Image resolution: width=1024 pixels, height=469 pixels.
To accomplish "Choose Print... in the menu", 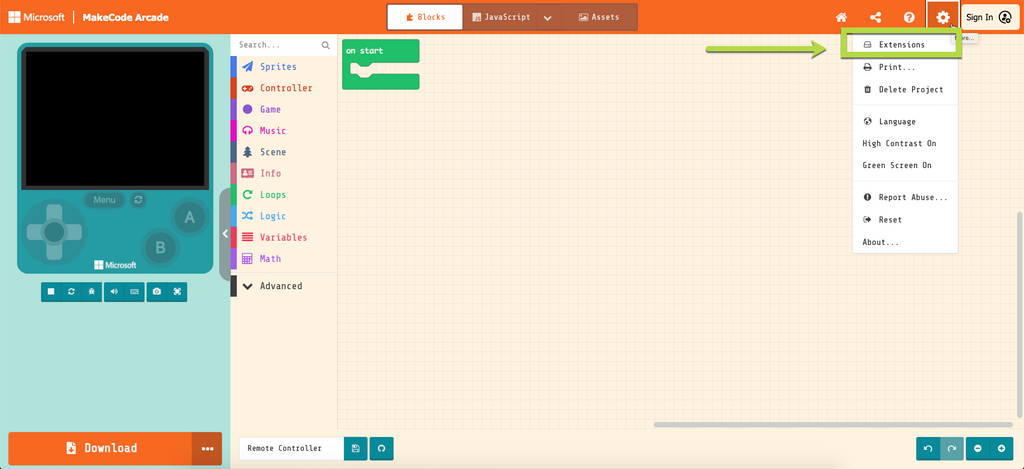I will (905, 67).
